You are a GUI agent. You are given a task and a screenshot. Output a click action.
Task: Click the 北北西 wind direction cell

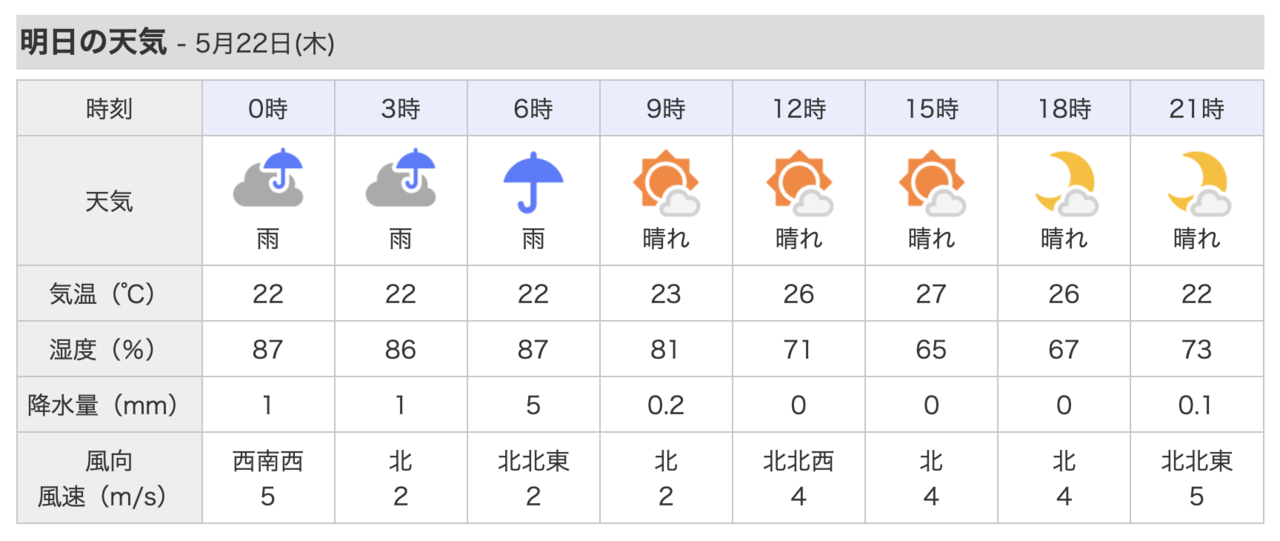click(x=798, y=461)
